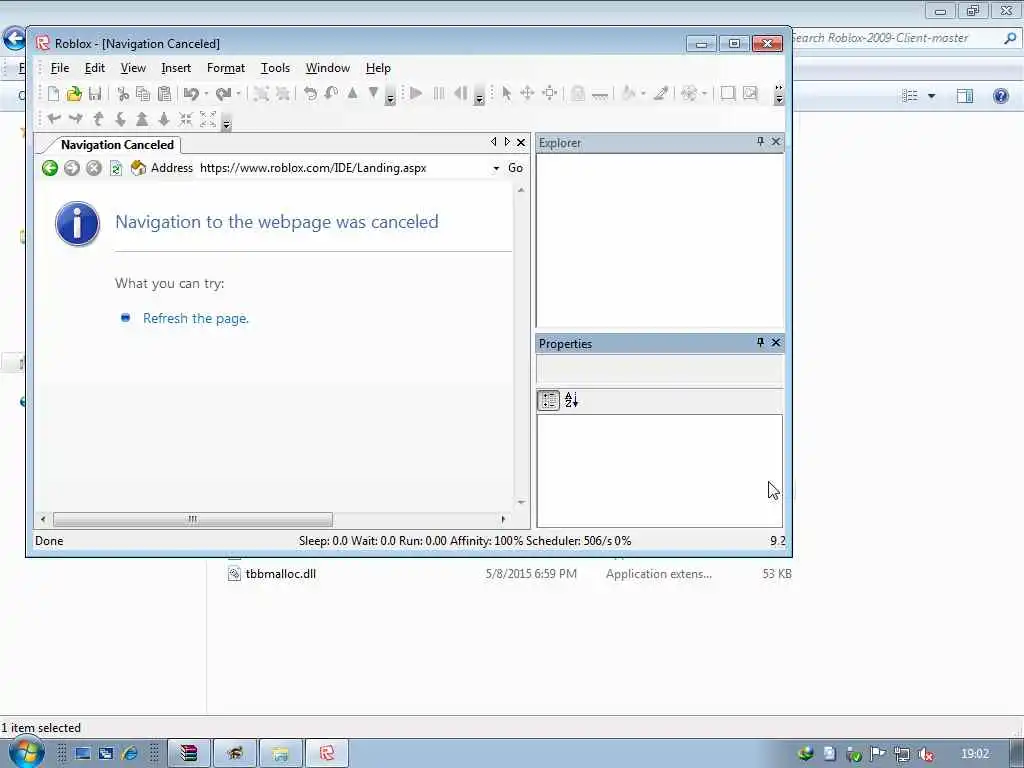This screenshot has width=1024, height=768.
Task: Open the Format menu
Action: click(226, 68)
